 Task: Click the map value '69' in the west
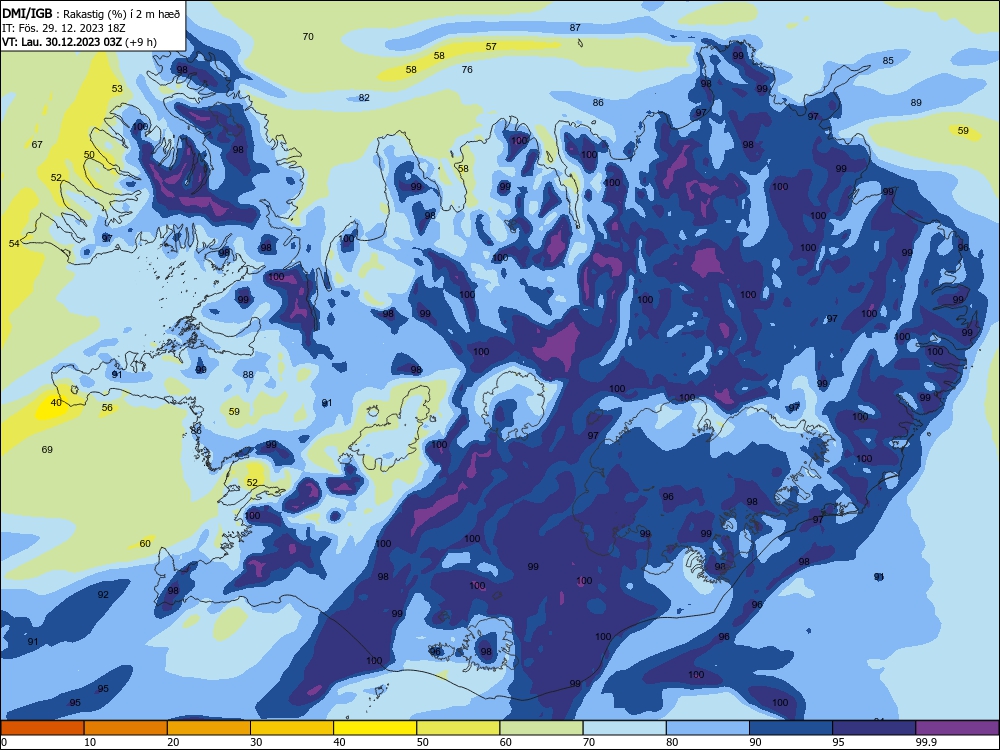coord(47,450)
